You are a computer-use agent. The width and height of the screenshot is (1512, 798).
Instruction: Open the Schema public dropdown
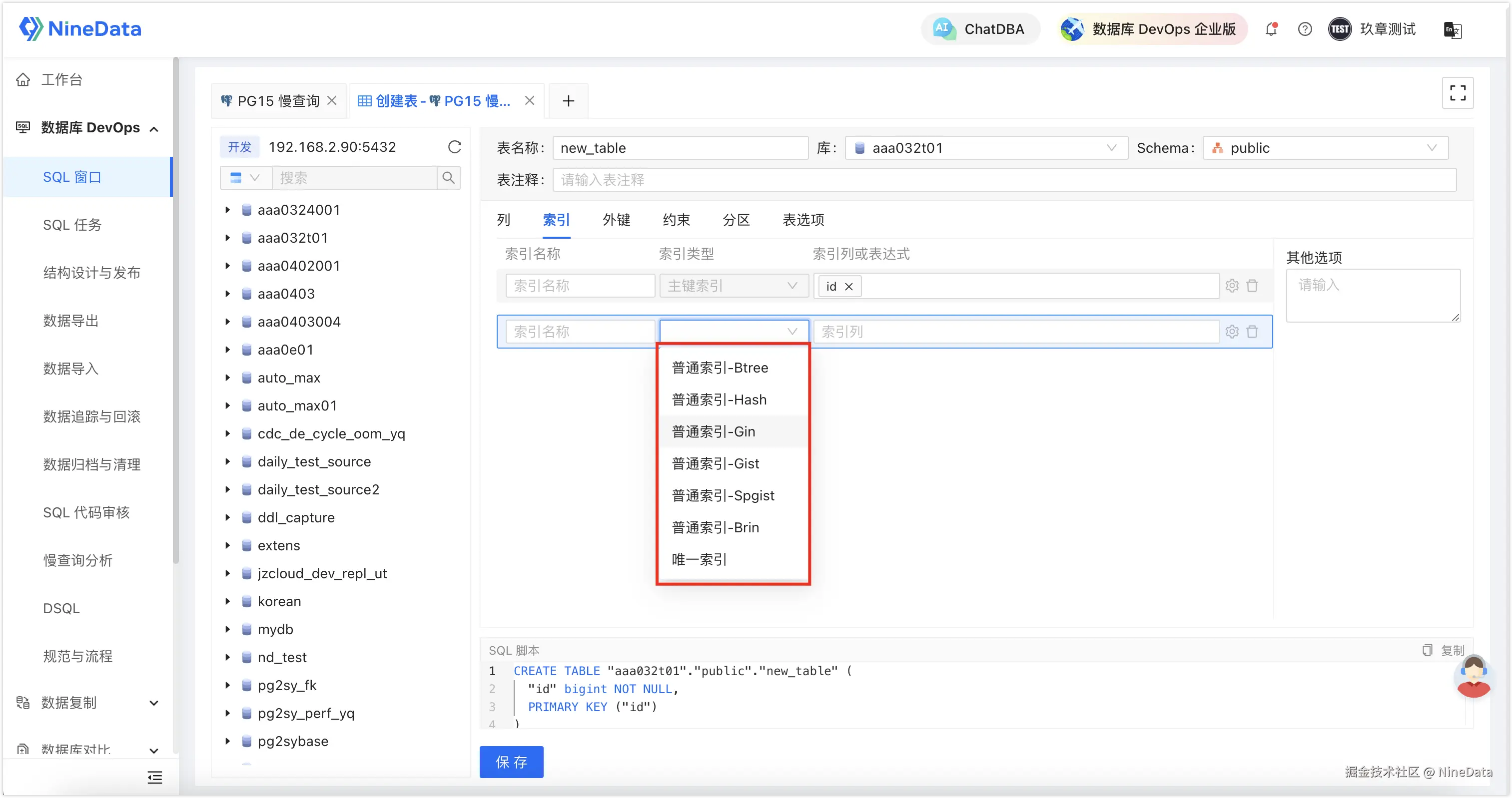click(x=1325, y=148)
